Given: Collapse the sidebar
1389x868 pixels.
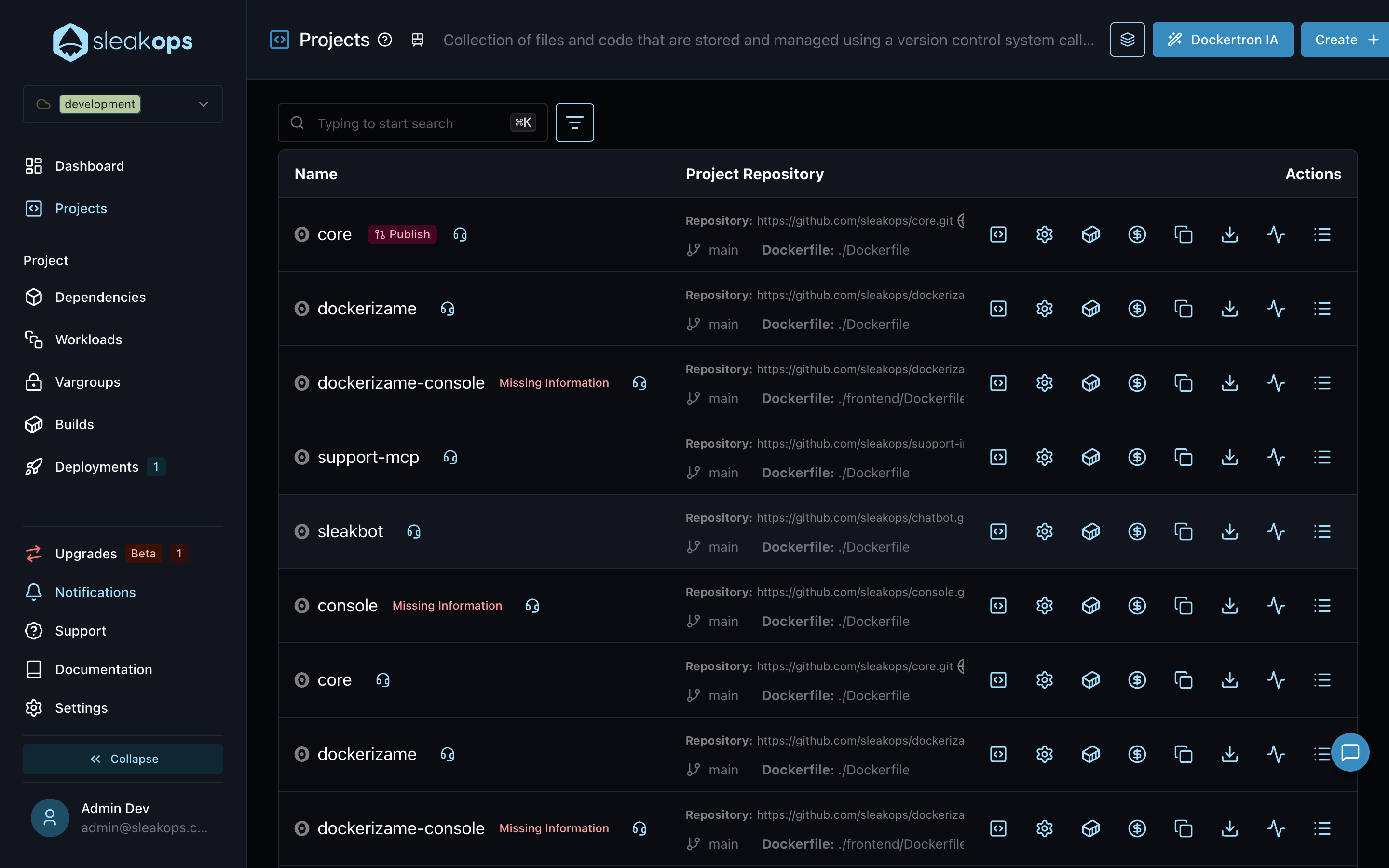Looking at the screenshot, I should (x=123, y=759).
